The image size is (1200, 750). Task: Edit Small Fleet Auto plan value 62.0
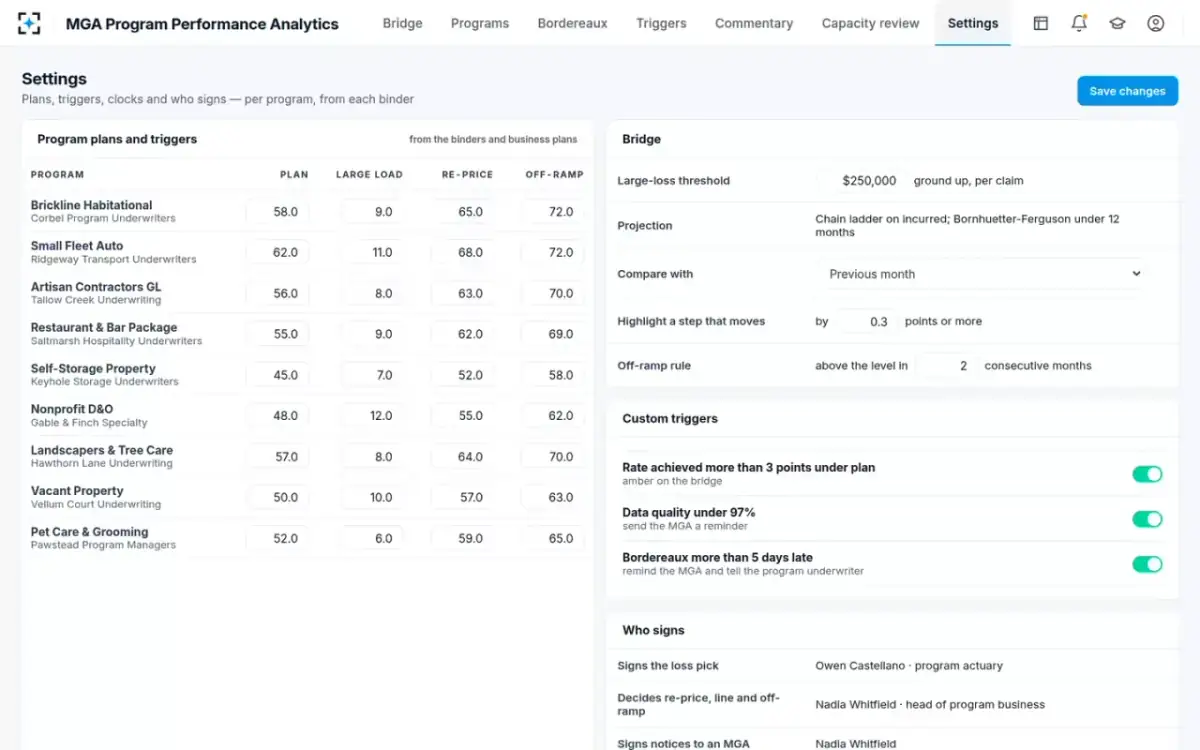[x=278, y=253]
